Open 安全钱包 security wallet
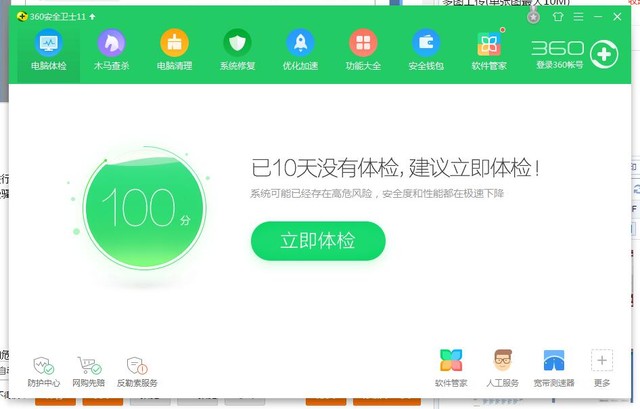Screen dimensions: 640x409 [x=426, y=51]
